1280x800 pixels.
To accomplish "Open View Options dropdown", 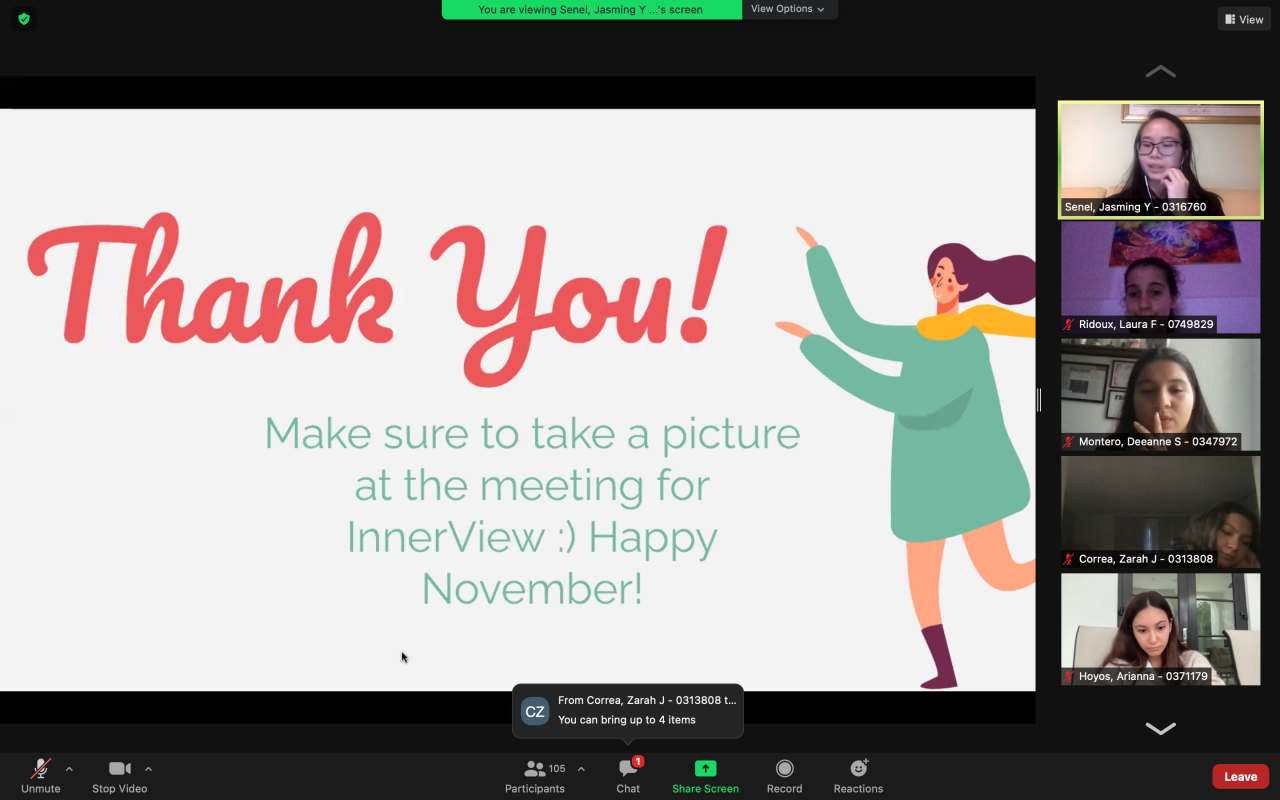I will 788,9.
